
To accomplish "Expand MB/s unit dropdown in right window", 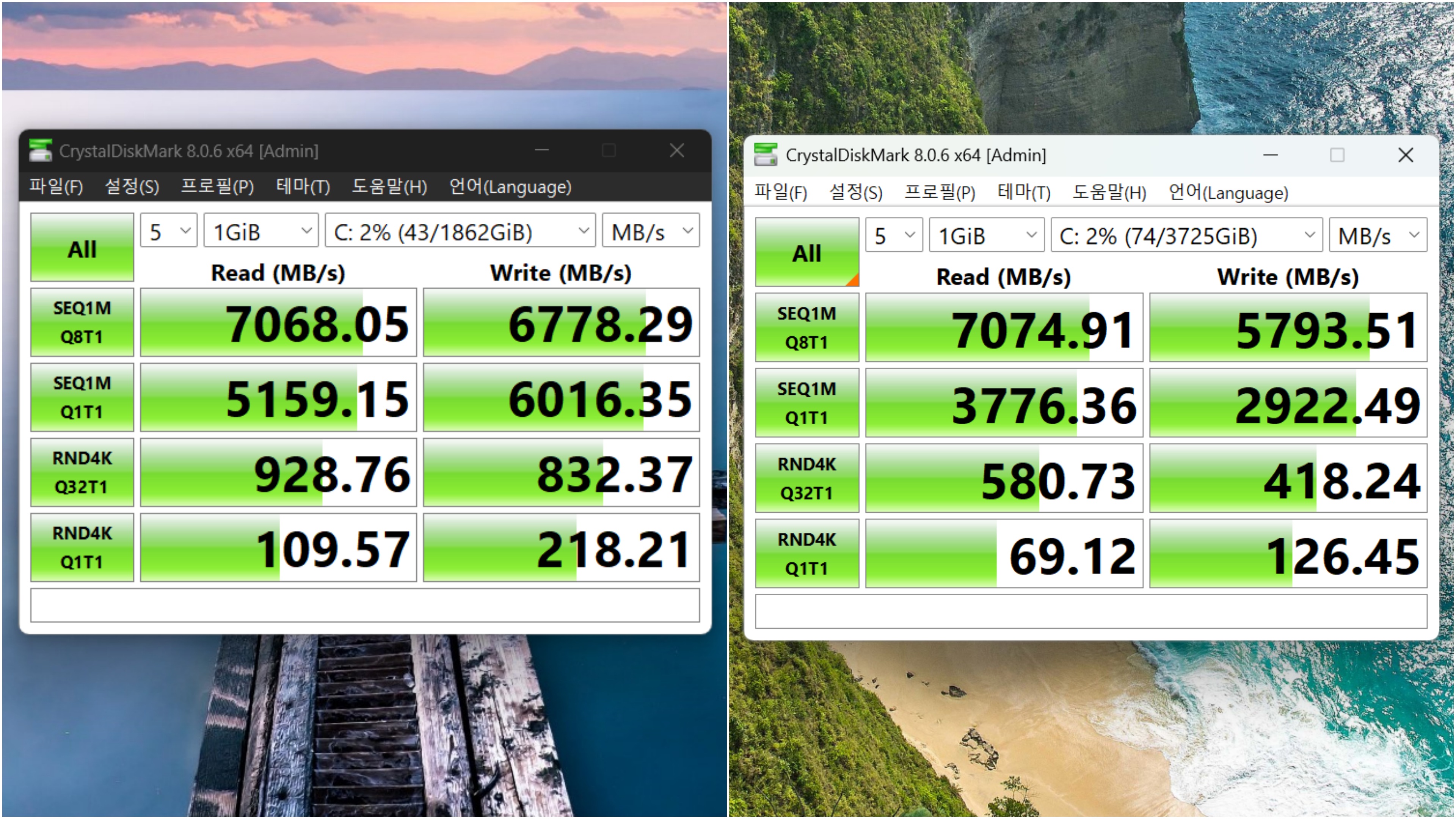I will pos(1378,235).
